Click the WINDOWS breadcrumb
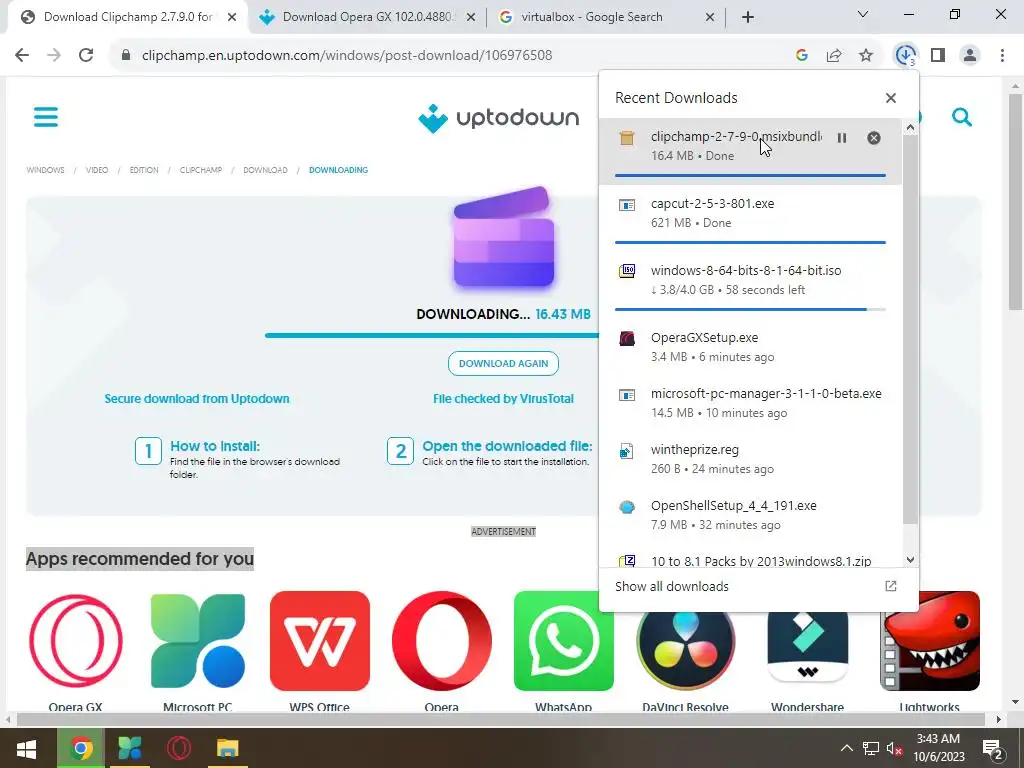 click(45, 170)
